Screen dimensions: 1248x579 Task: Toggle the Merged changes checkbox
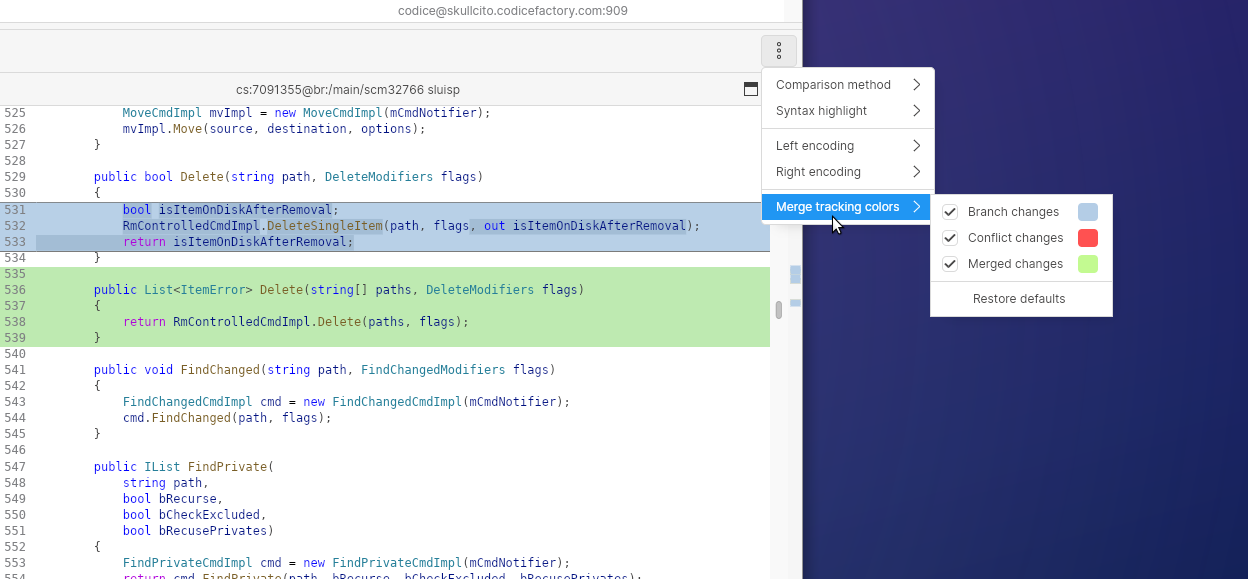949,263
